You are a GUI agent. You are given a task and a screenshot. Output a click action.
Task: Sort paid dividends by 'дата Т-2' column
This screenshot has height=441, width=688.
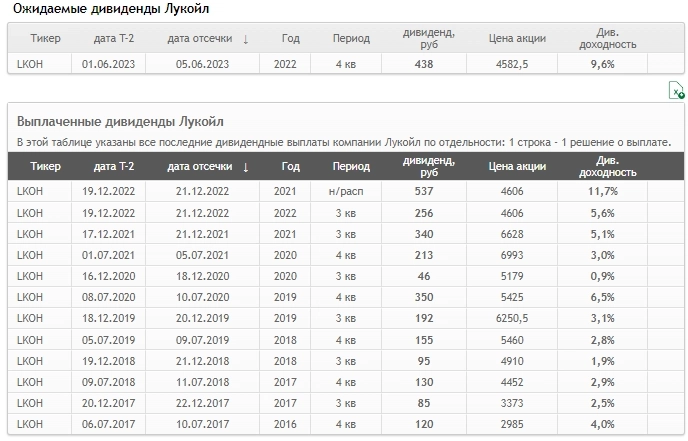[x=111, y=167]
